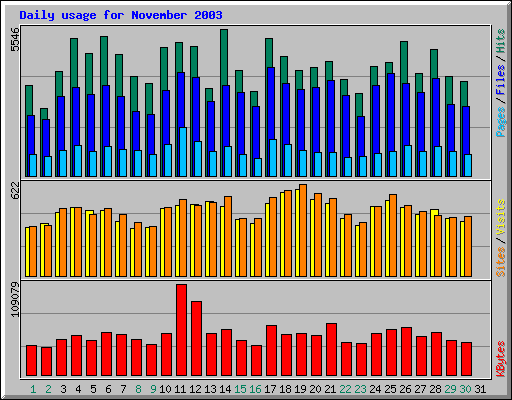
Task: Click day label 19 on the x-axis
Action: (x=300, y=389)
